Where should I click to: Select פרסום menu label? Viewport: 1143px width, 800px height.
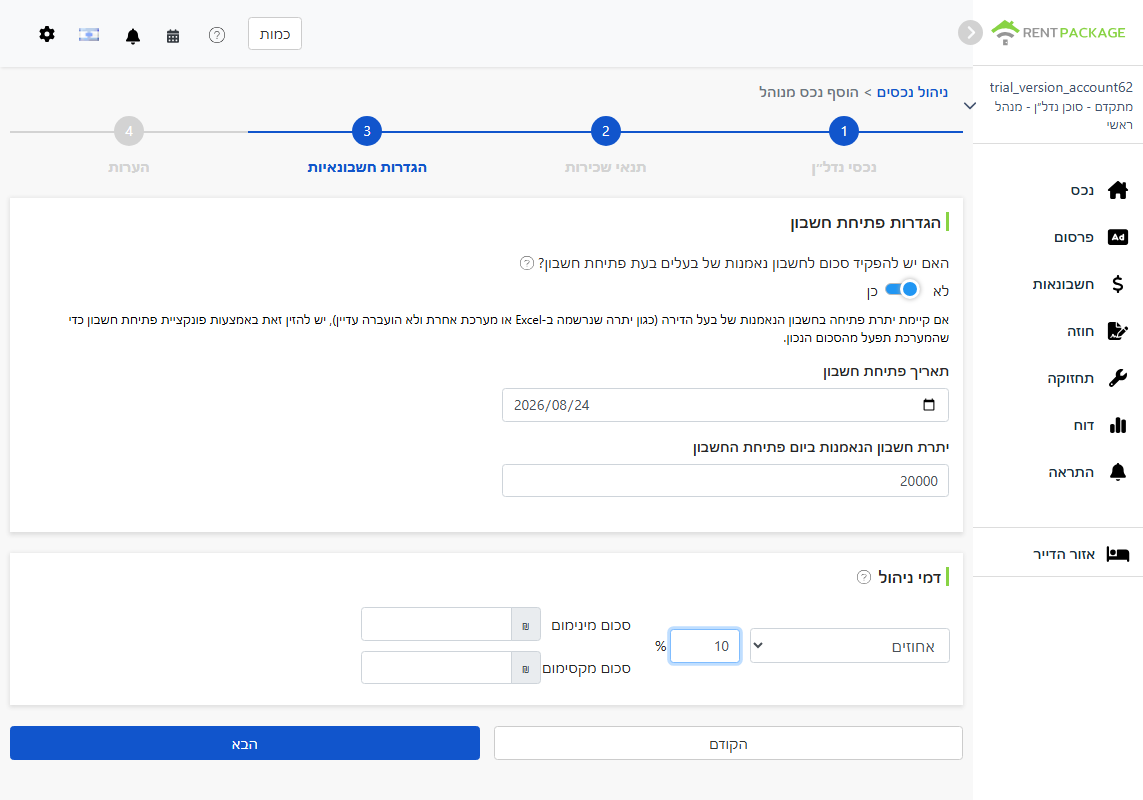[1074, 237]
